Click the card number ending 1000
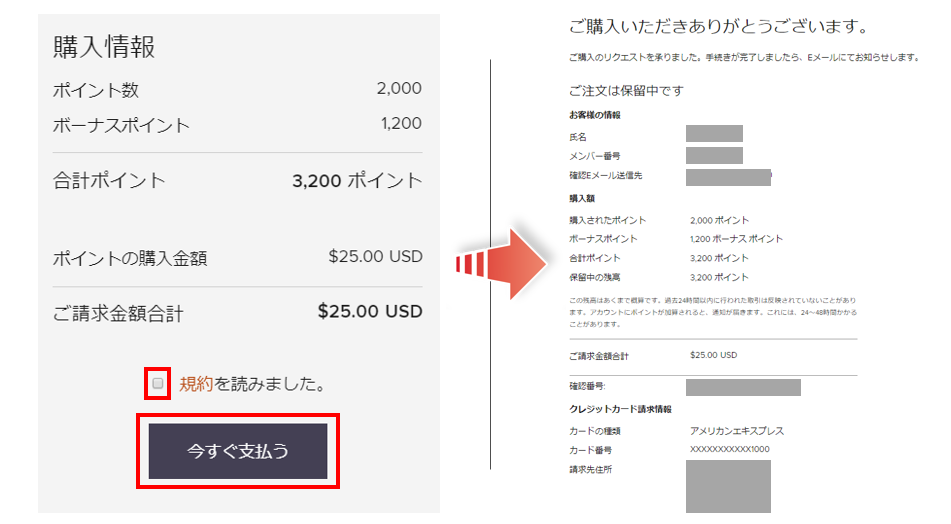The image size is (951, 524). 730,449
